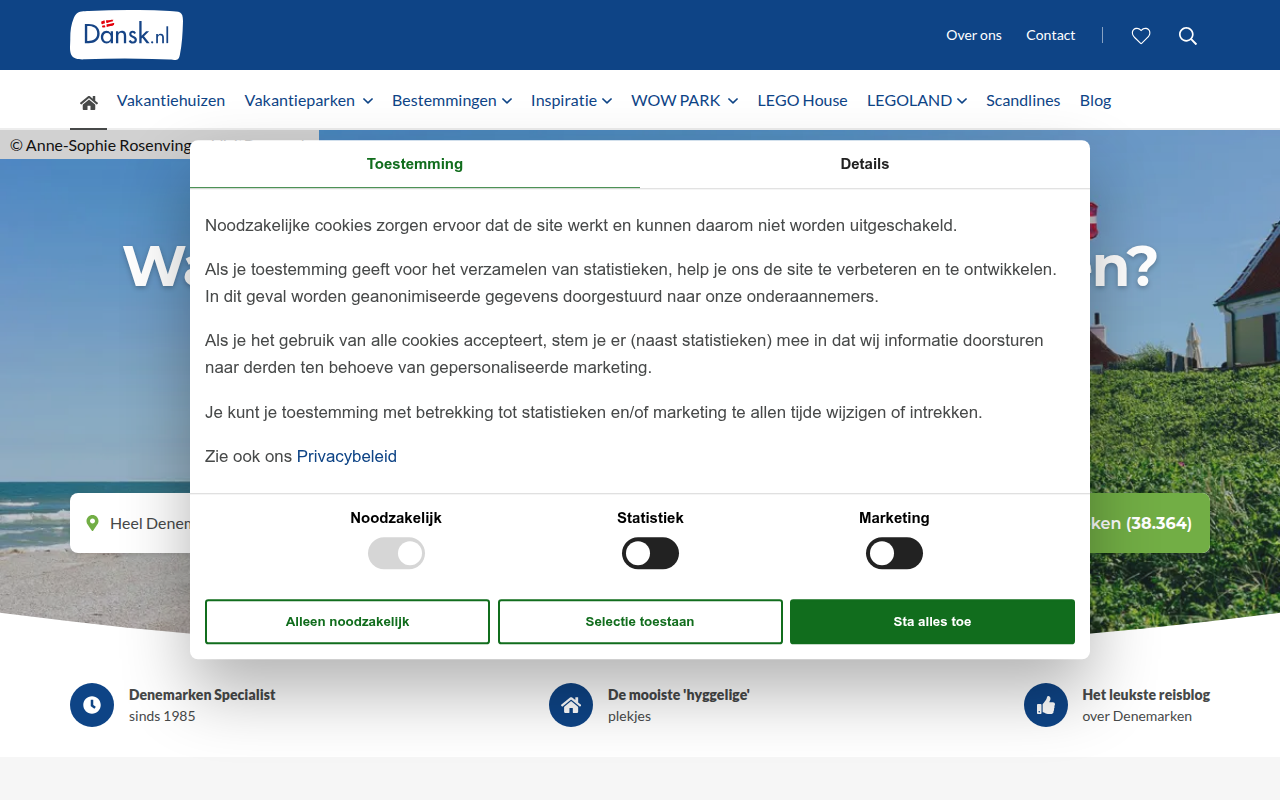Viewport: 1280px width, 800px height.
Task: Click the Dansk.nl logo
Action: (126, 35)
